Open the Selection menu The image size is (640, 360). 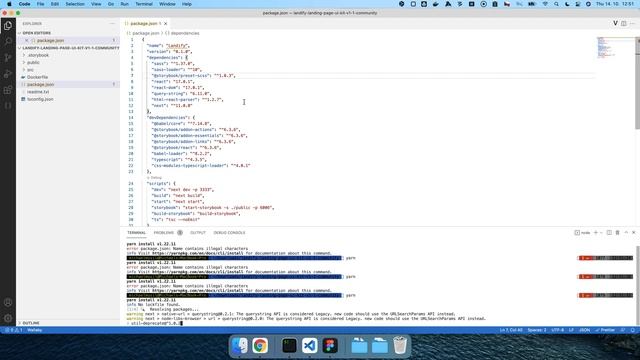(75, 4)
